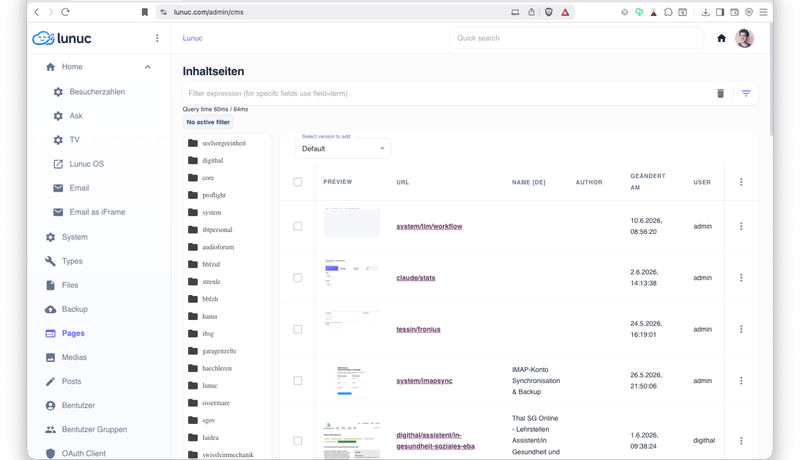
Task: Open Besucherzahlen in the sidebar
Action: pyautogui.click(x=97, y=92)
